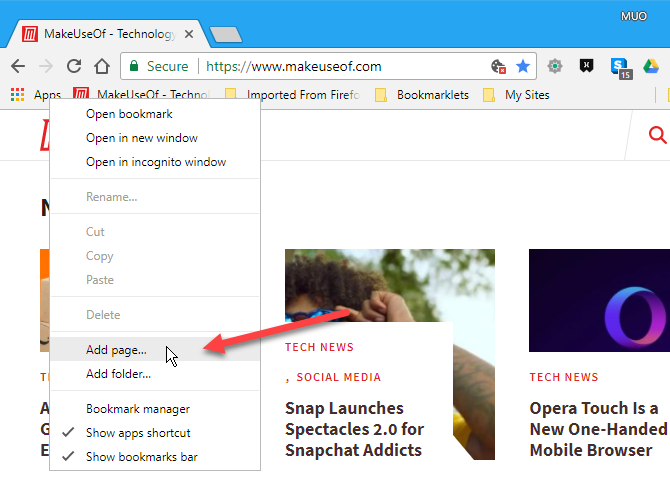Select Add folder... menu entry
Image resolution: width=670 pixels, height=493 pixels.
pyautogui.click(x=118, y=374)
